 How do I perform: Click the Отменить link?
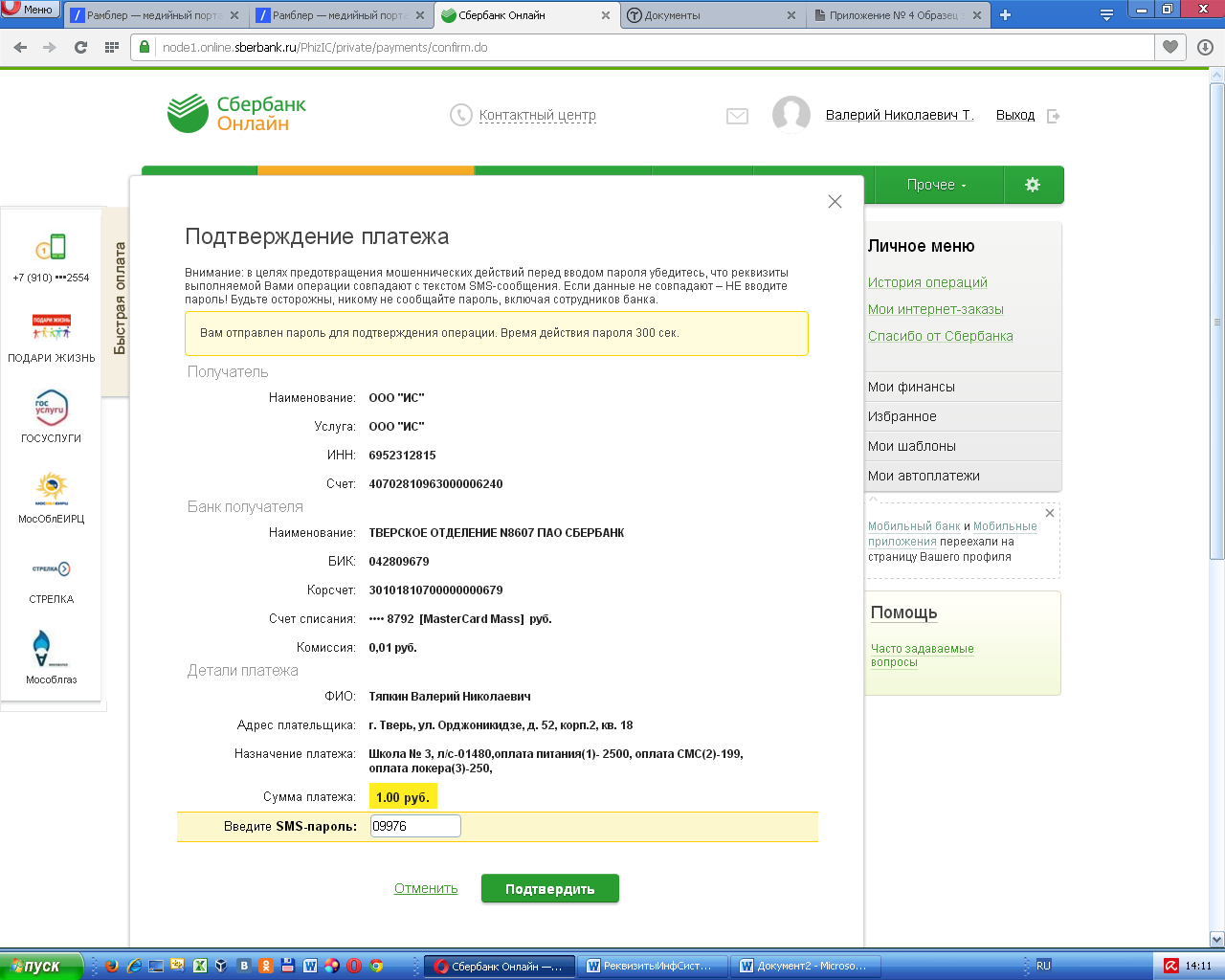point(426,888)
